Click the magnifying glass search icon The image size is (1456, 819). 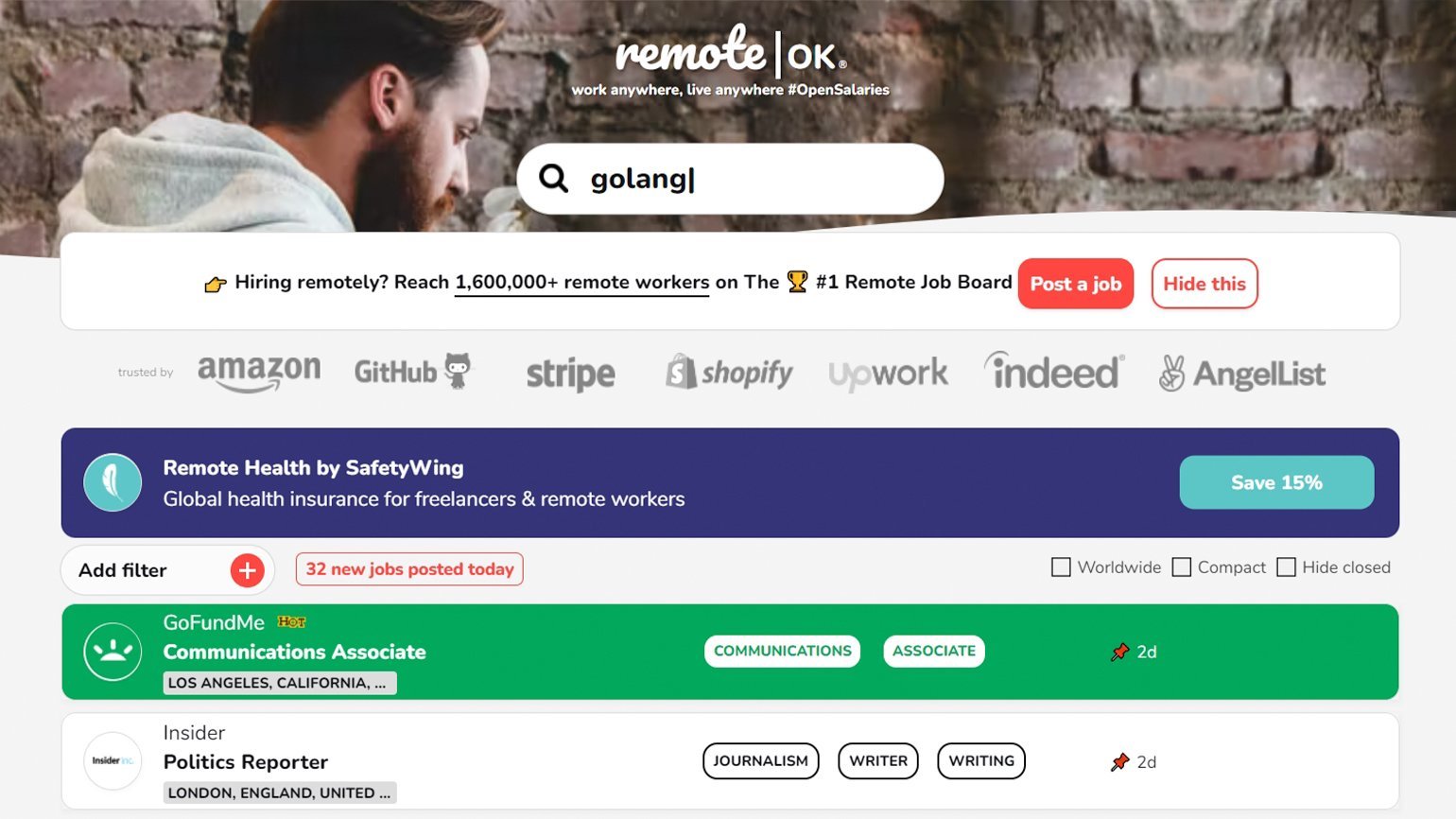(x=553, y=178)
